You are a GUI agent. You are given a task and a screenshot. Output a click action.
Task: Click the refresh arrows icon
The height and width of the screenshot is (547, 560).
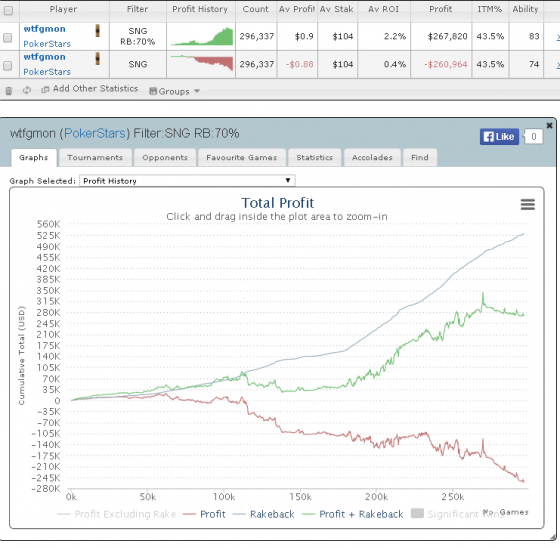pyautogui.click(x=27, y=90)
